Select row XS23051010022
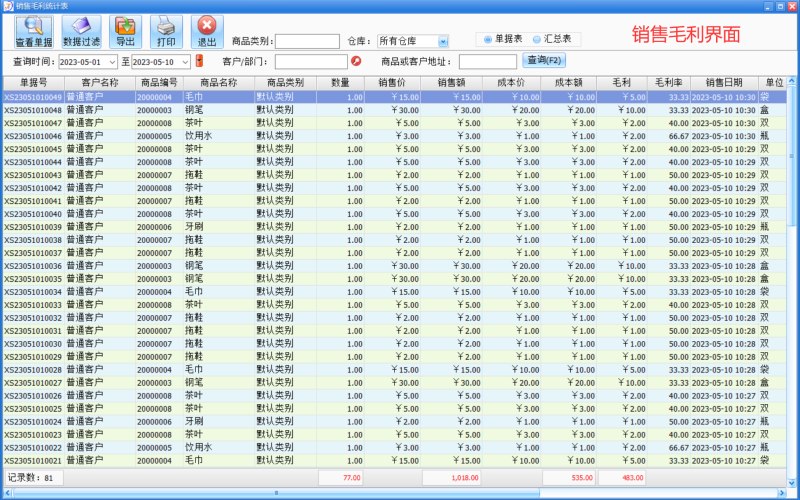This screenshot has height=500, width=800. click(x=395, y=448)
